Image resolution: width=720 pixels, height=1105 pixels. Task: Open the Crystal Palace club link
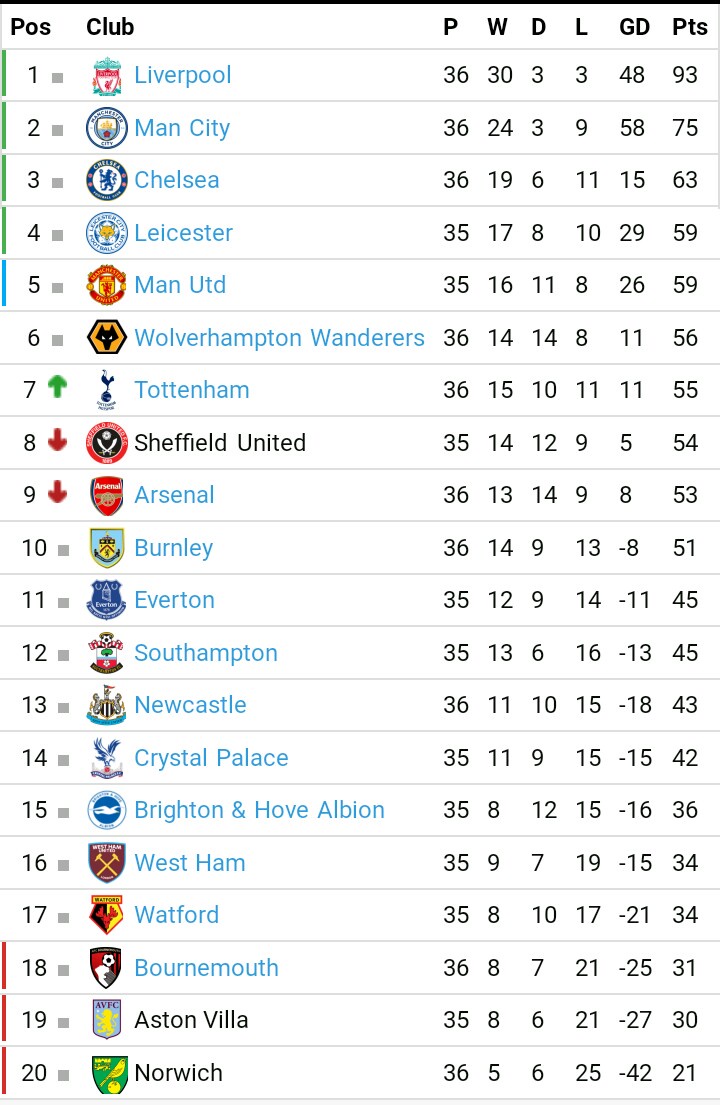coord(211,758)
